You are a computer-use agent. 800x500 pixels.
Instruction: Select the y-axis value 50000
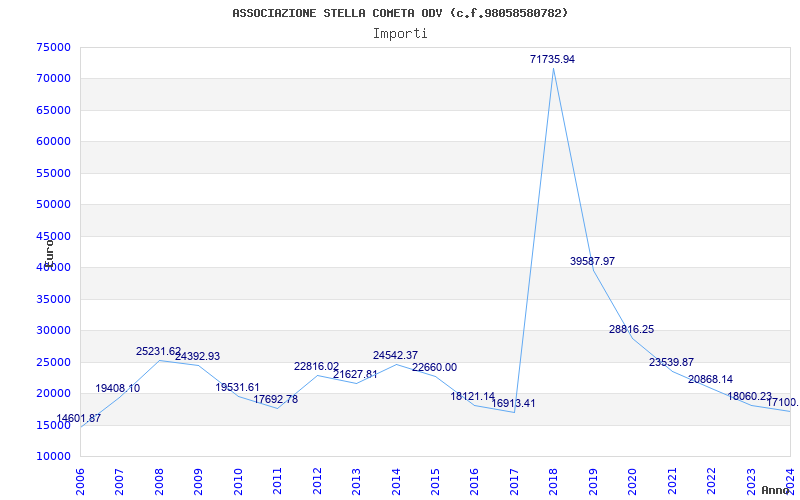(54, 205)
